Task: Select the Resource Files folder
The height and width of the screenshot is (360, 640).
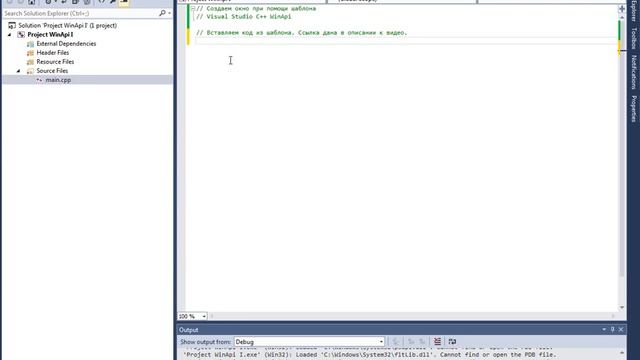Action: 55,62
